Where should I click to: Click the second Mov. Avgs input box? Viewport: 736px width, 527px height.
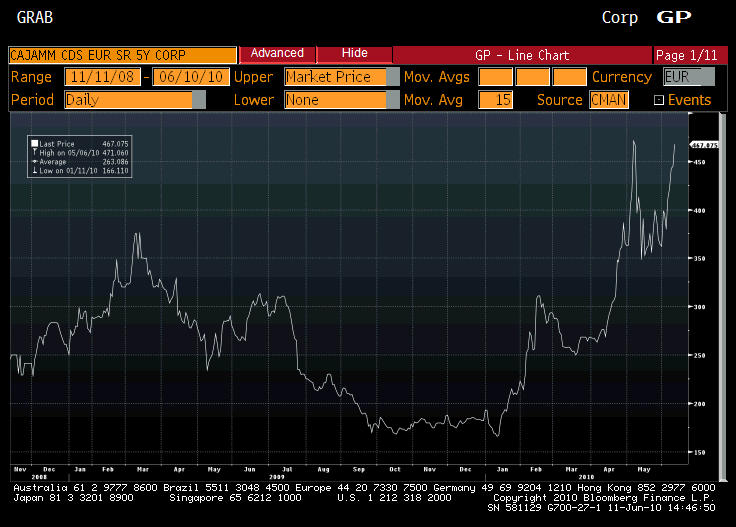pos(532,77)
